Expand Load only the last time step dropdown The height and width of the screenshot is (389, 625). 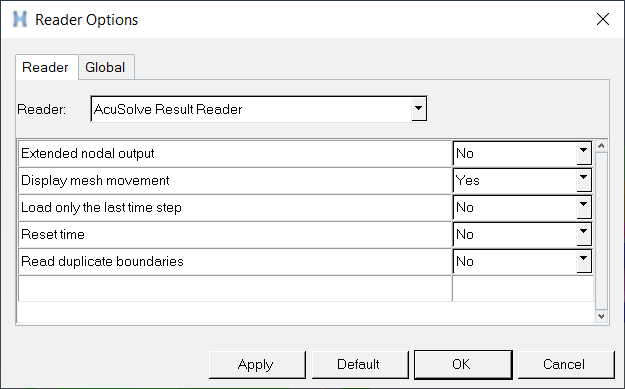(584, 207)
